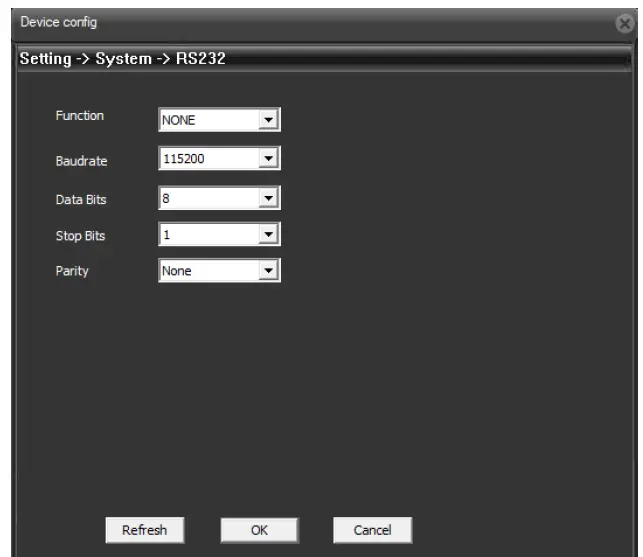Click the Stop Bits label
Image resolution: width=643 pixels, height=557 pixels.
80,236
